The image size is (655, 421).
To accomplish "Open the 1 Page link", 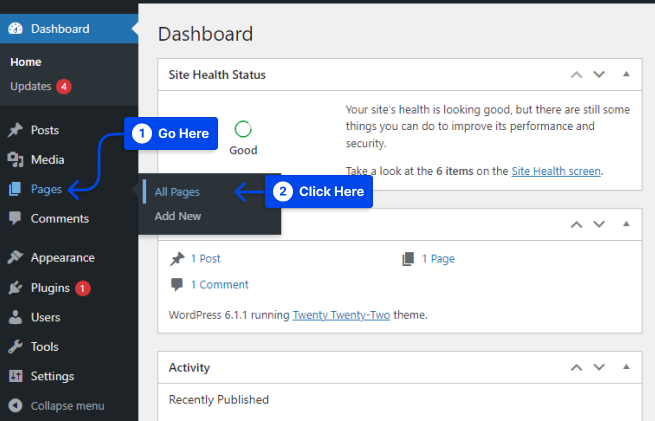I will coord(438,259).
